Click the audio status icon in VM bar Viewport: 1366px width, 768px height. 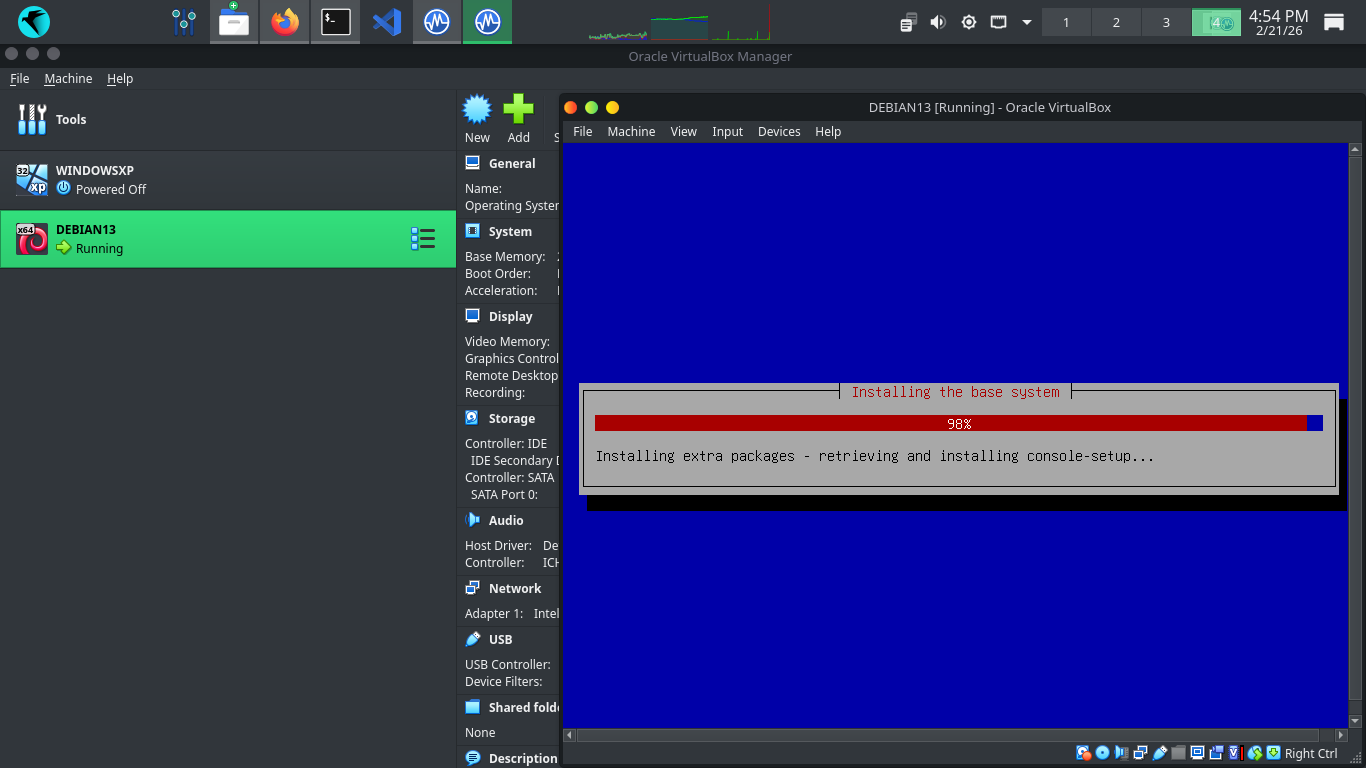tap(1121, 753)
